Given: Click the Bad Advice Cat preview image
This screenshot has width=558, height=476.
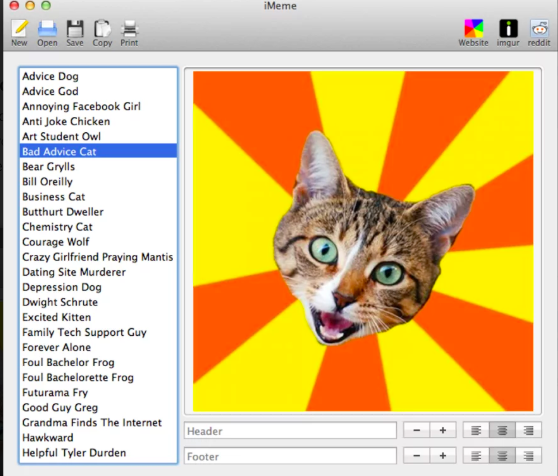Looking at the screenshot, I should coord(363,241).
